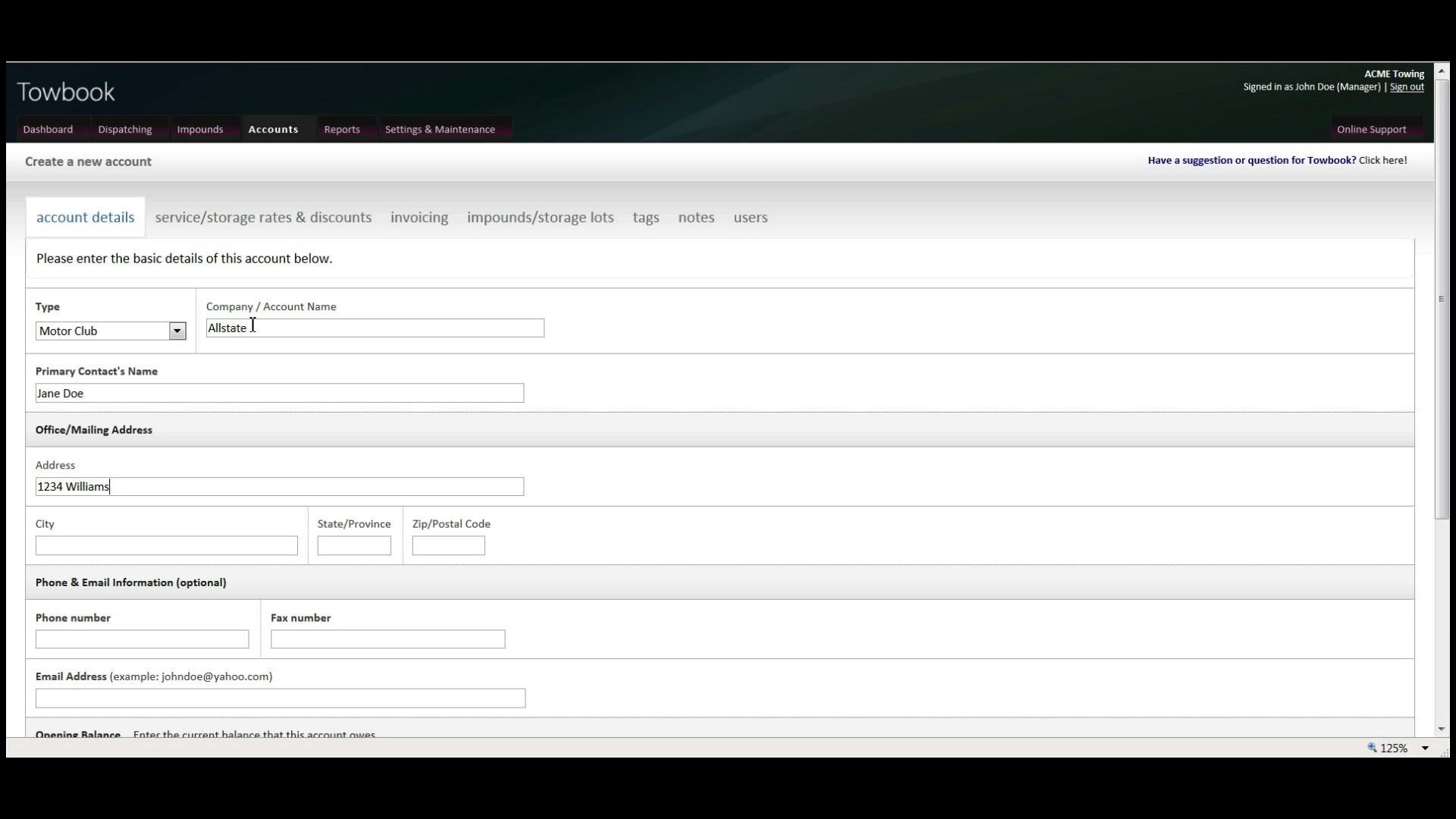Click the scroll down arrow of scrollbar
This screenshot has height=819, width=1456.
(1442, 730)
